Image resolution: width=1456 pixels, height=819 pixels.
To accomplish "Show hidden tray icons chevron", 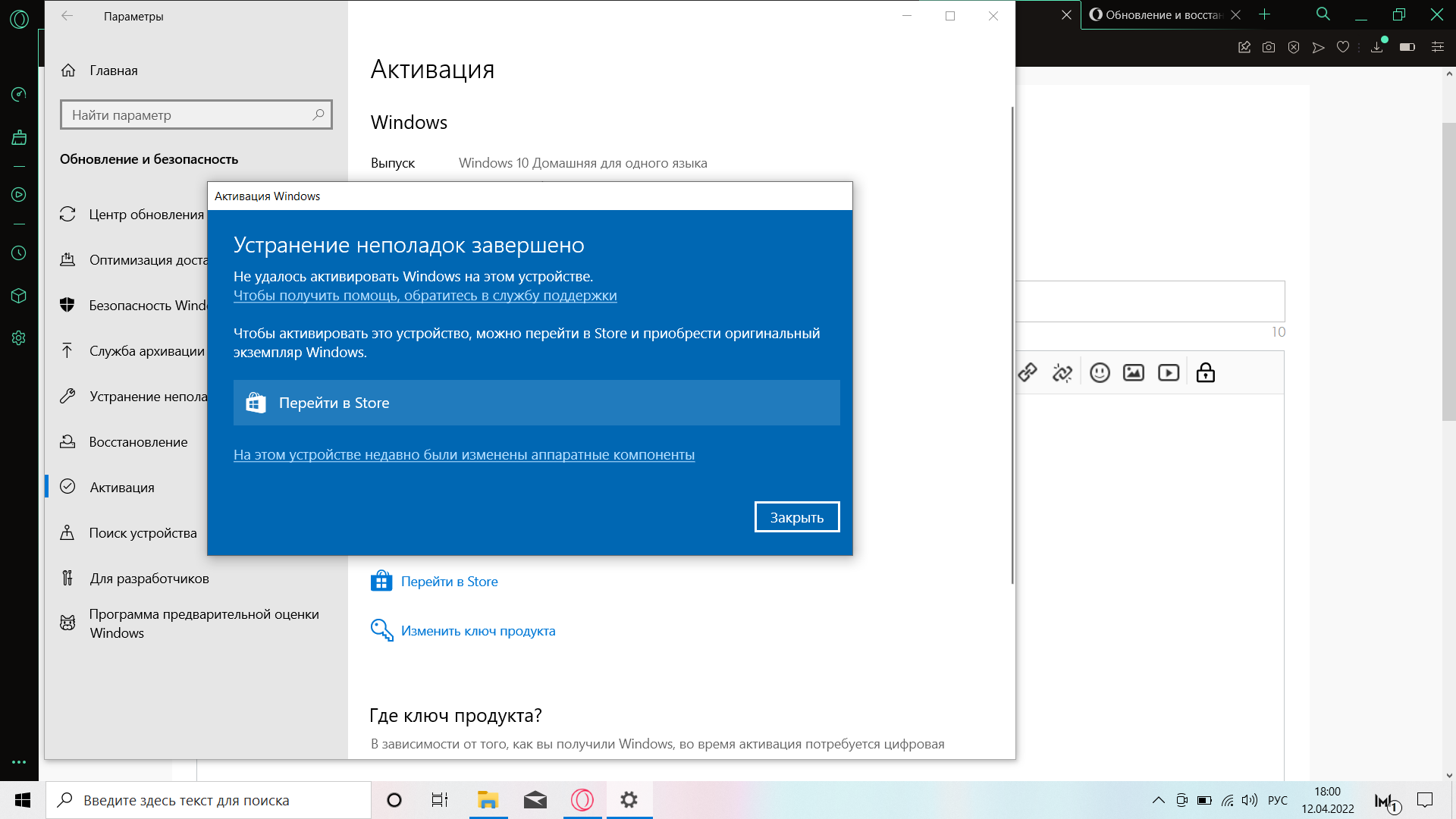I will point(1158,800).
